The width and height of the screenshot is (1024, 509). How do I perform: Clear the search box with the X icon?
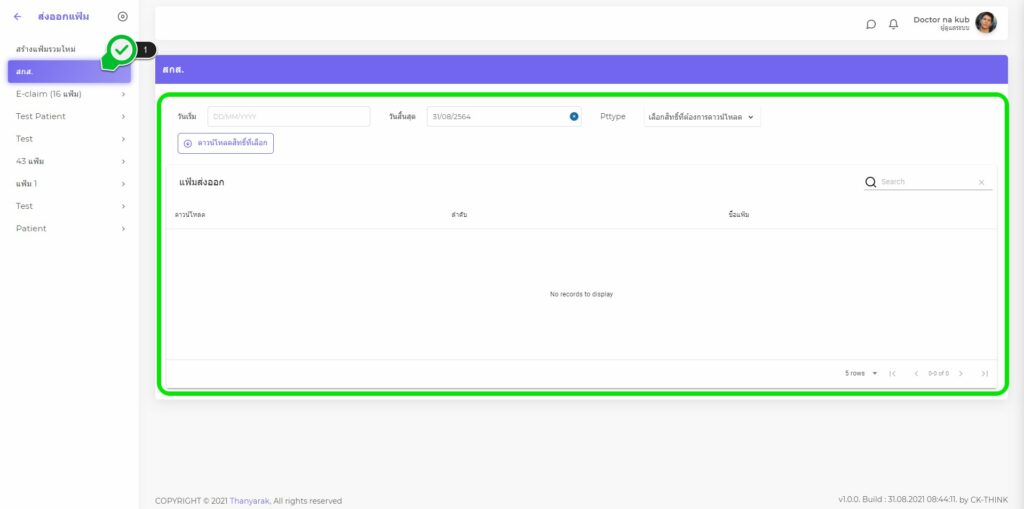[981, 182]
